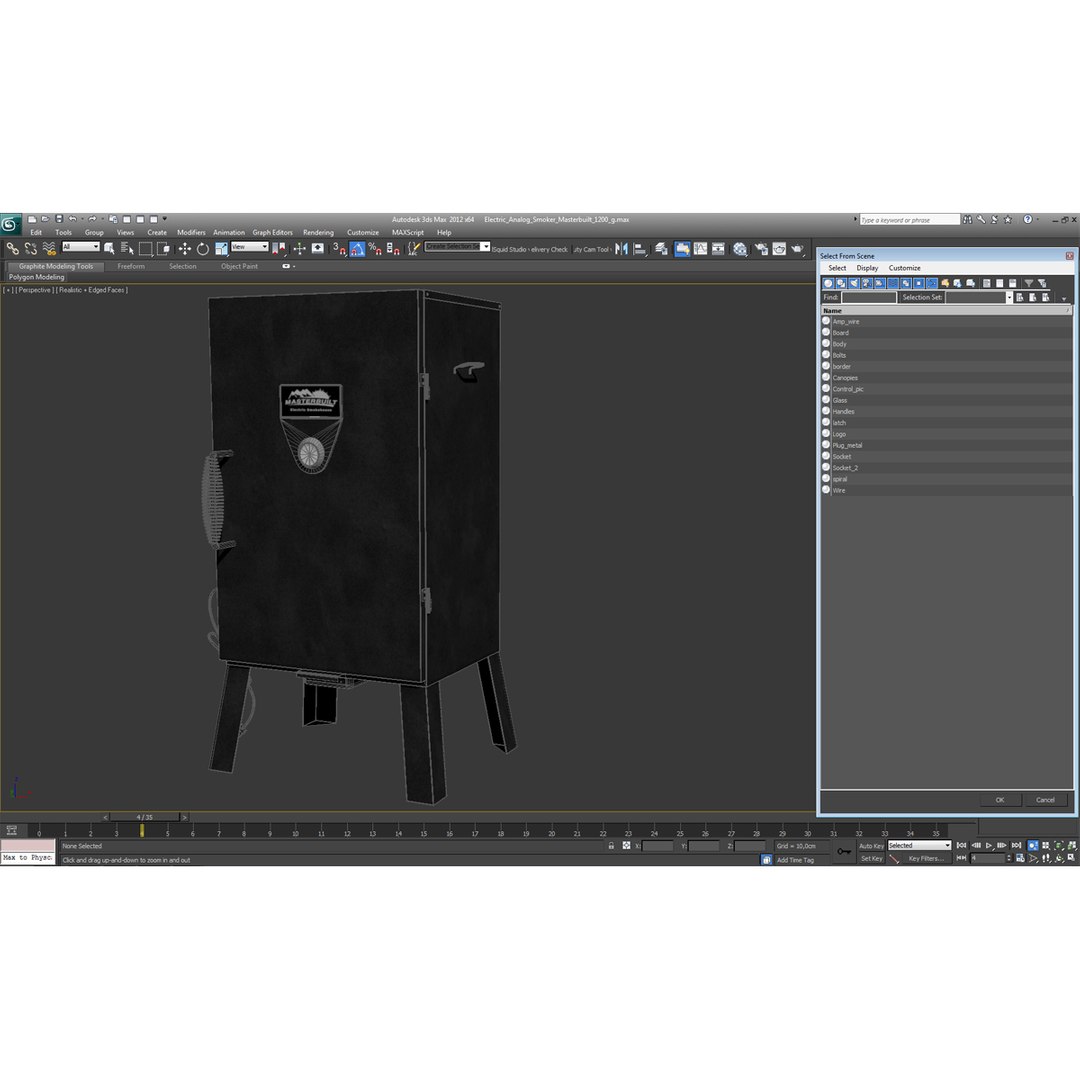Click the Select and Manipulate icon
Image resolution: width=1080 pixels, height=1080 pixels.
(299, 249)
